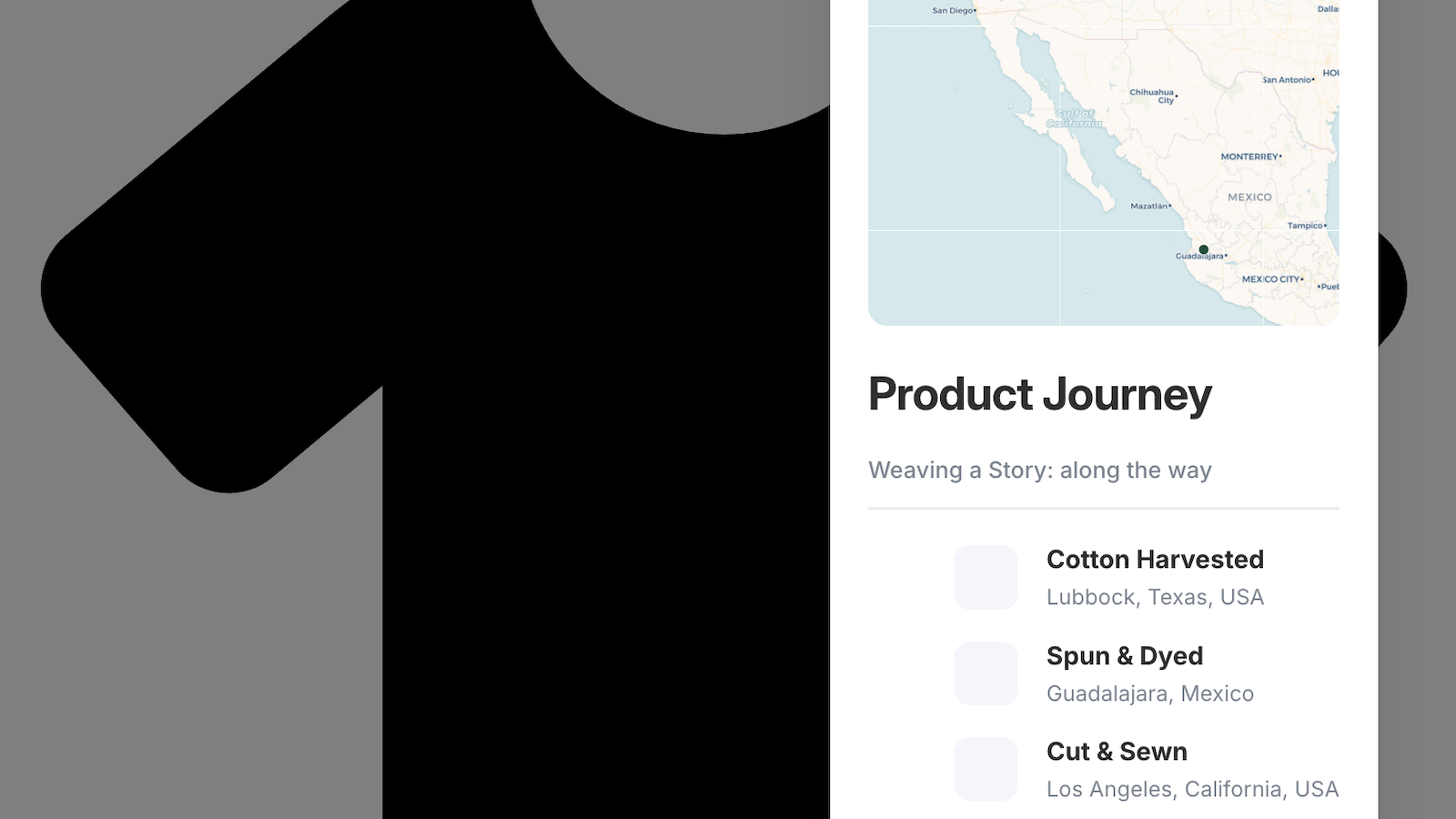The width and height of the screenshot is (1456, 819).
Task: Click the Weaving a Story subtitle
Action: tap(1040, 470)
